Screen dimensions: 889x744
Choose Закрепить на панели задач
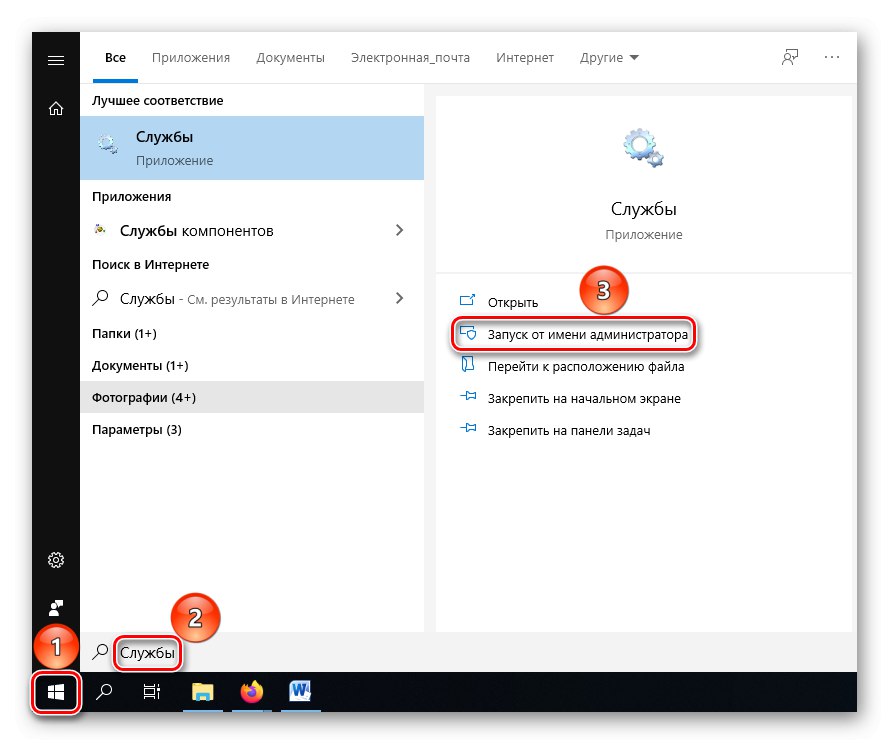click(x=569, y=431)
